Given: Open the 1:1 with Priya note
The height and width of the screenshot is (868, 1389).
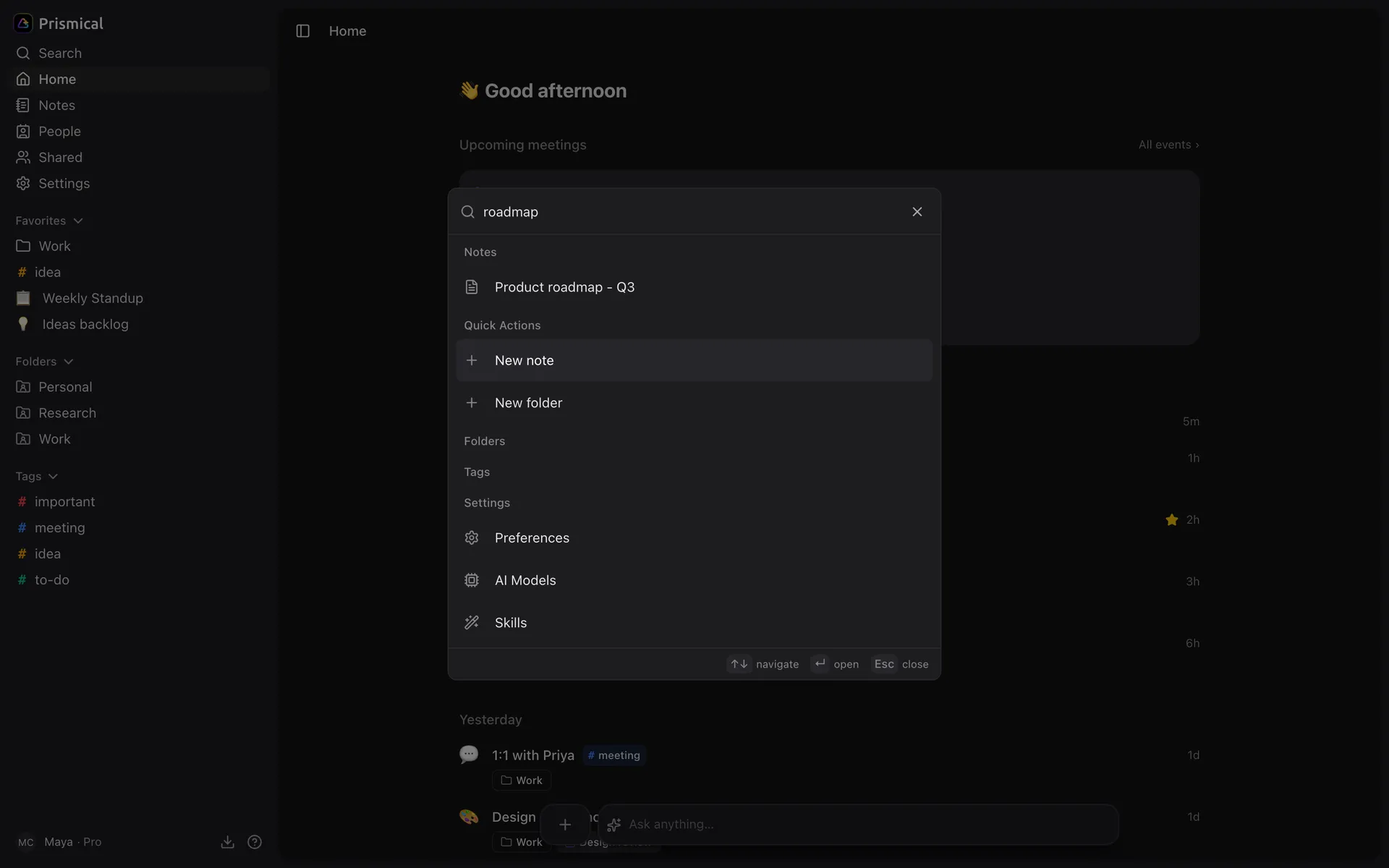Looking at the screenshot, I should click(x=533, y=755).
